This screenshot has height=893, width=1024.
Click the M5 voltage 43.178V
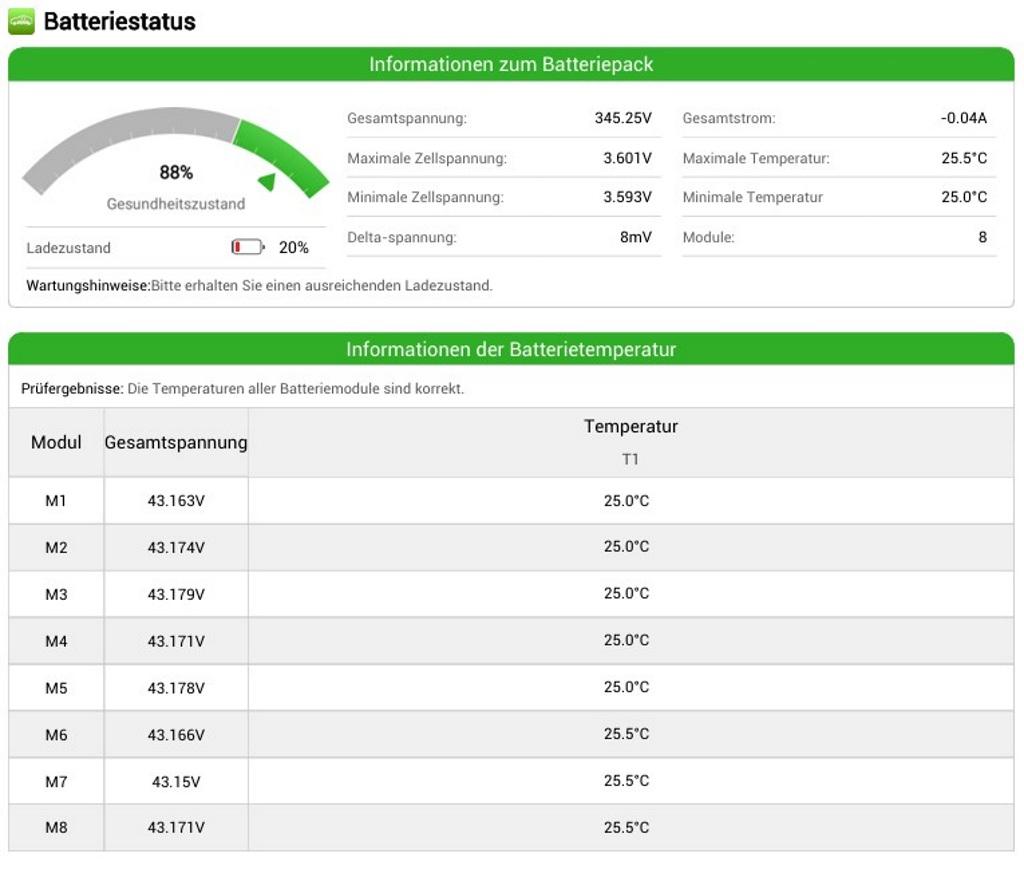point(176,688)
